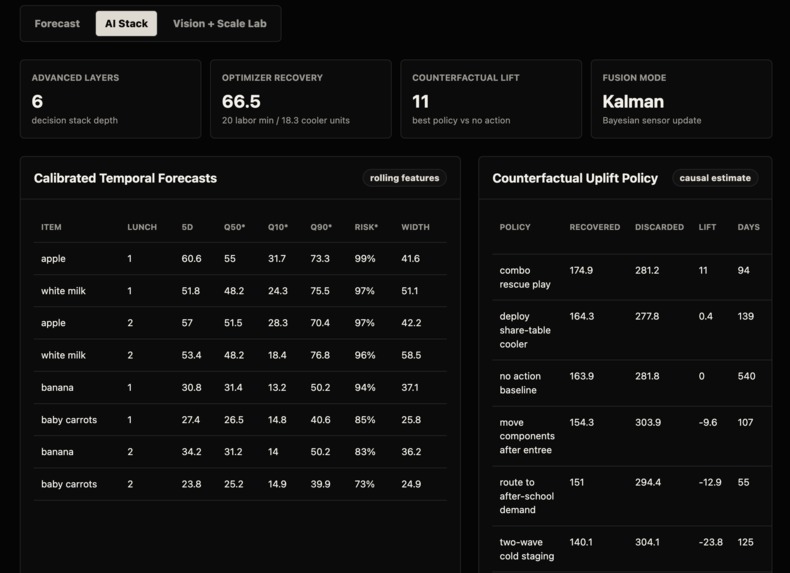Click the 26.5 Q50 value
This screenshot has height=573, width=790.
point(234,420)
